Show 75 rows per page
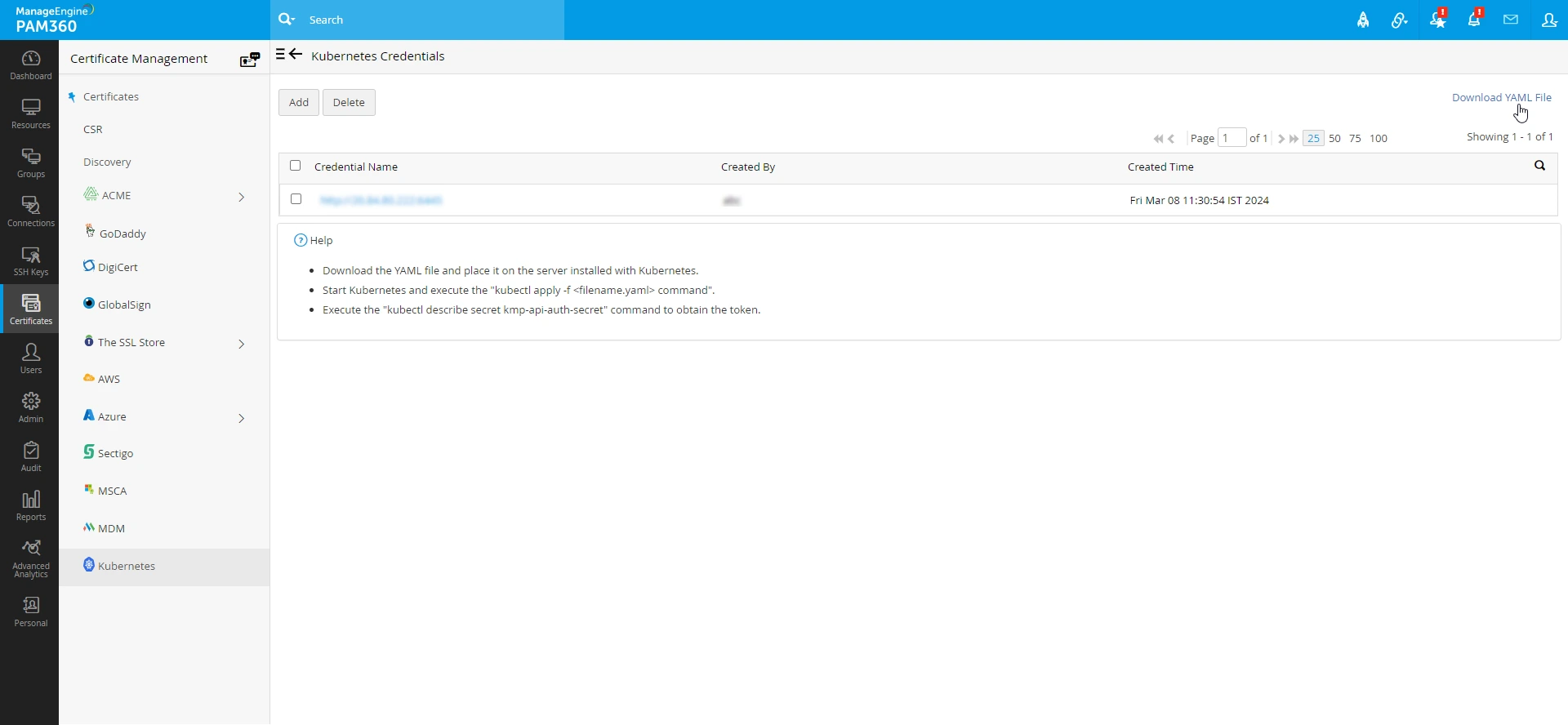The image size is (1568, 725). pos(1355,138)
